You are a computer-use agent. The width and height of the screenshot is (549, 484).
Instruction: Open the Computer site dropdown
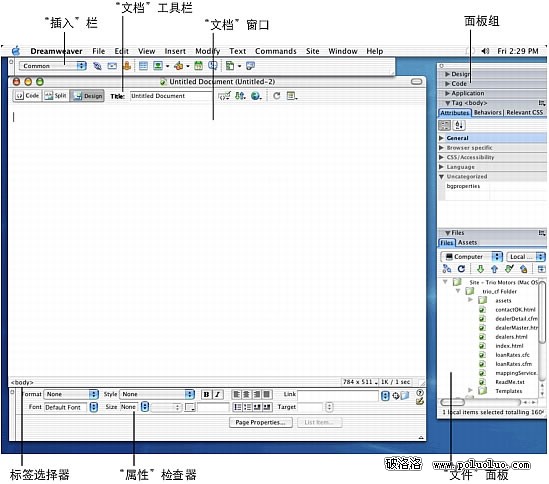(x=471, y=257)
